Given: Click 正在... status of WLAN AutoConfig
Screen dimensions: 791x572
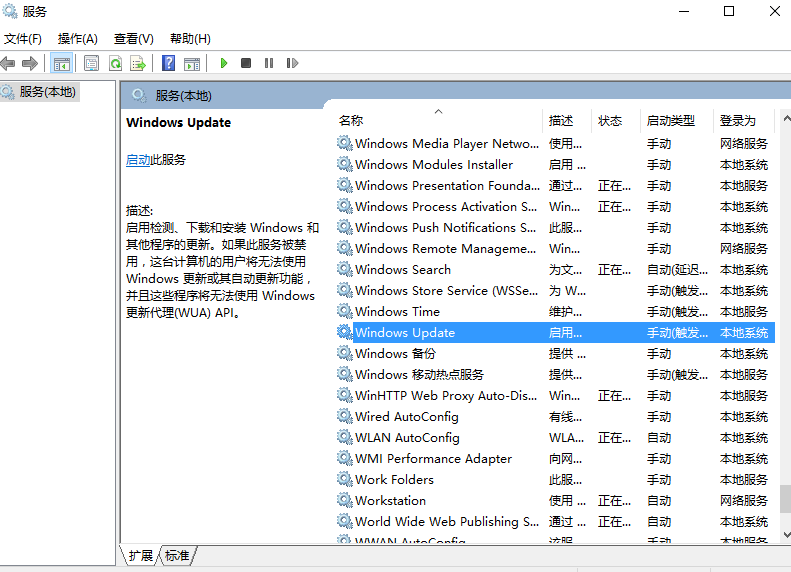Looking at the screenshot, I should pos(614,438).
